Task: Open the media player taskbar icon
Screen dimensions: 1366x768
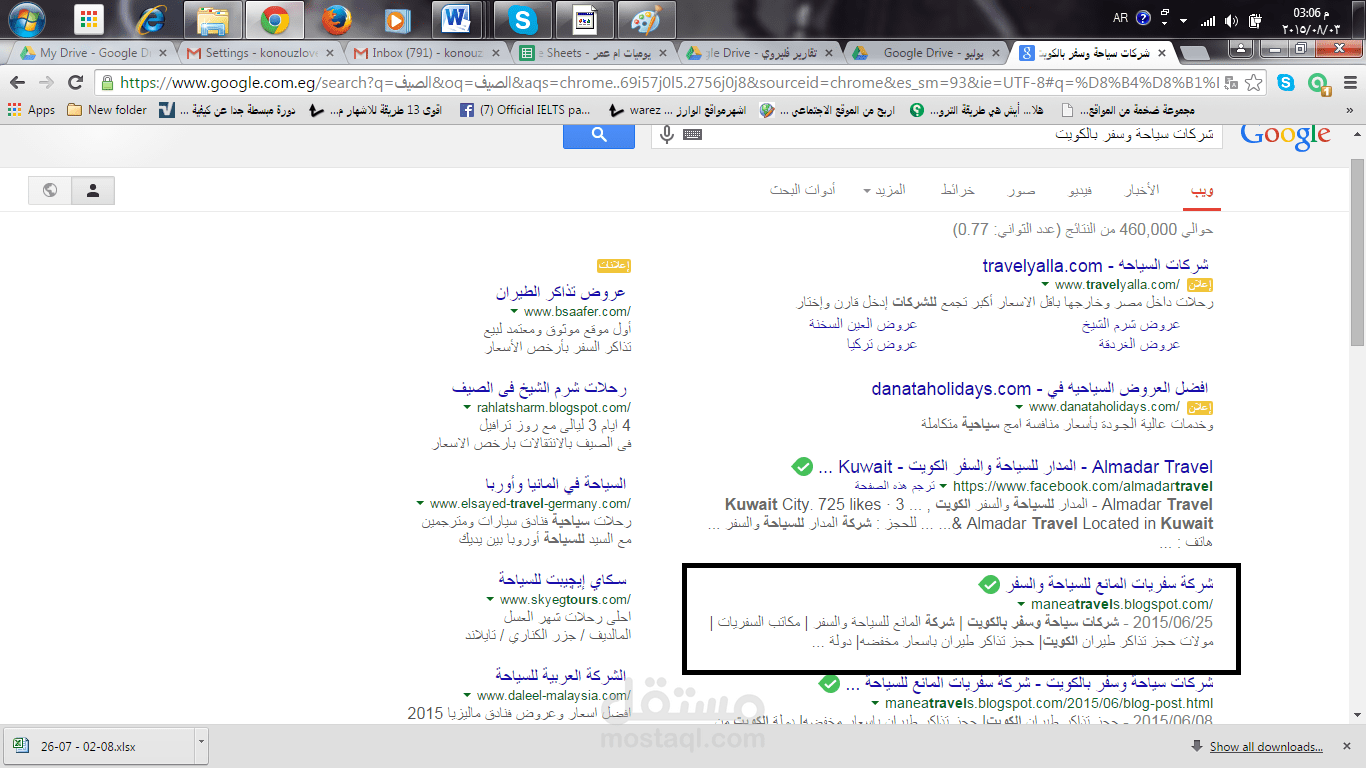Action: point(396,19)
